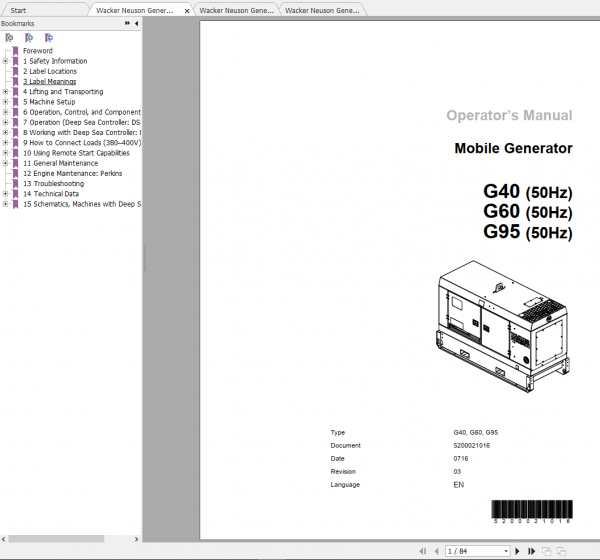This screenshot has width=600, height=560.
Task: Click the previous view icon in status bar
Action: (x=546, y=551)
